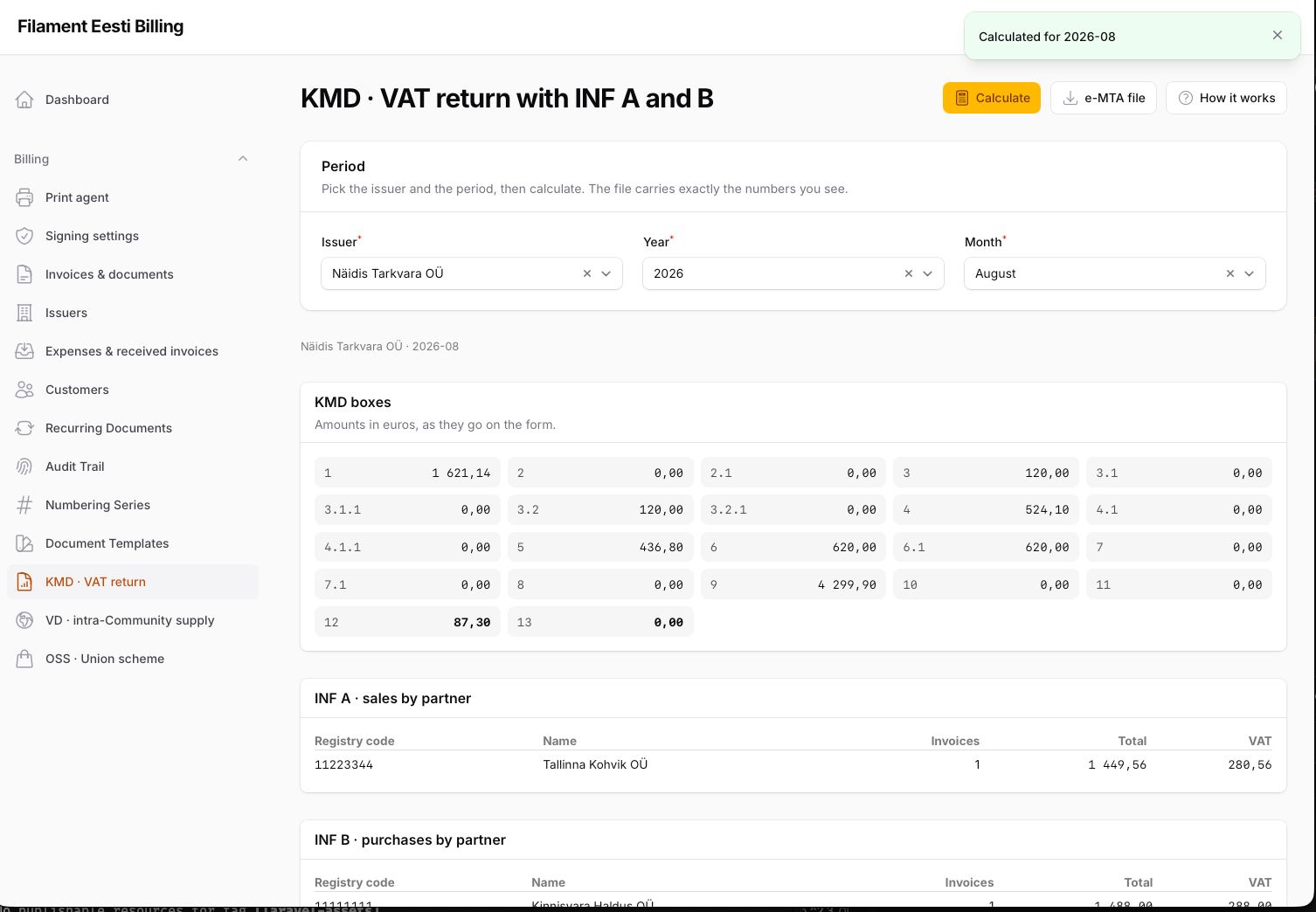Click the Expenses & received invoices inbox icon
Viewport: 1316px width, 912px height.
(x=24, y=351)
